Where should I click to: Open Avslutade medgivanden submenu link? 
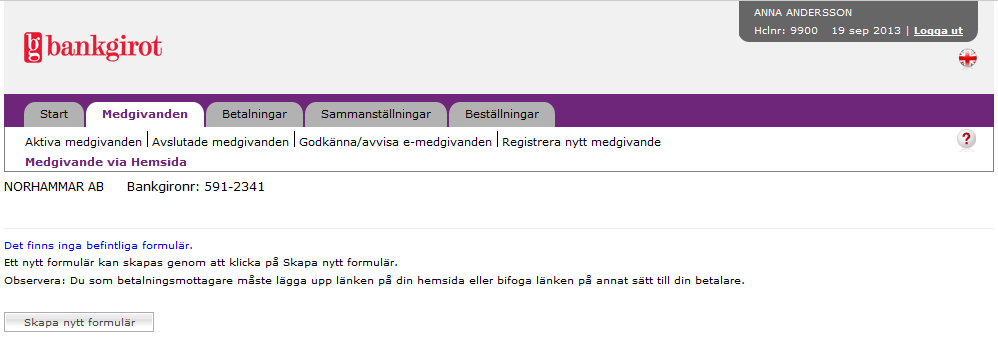[220, 142]
